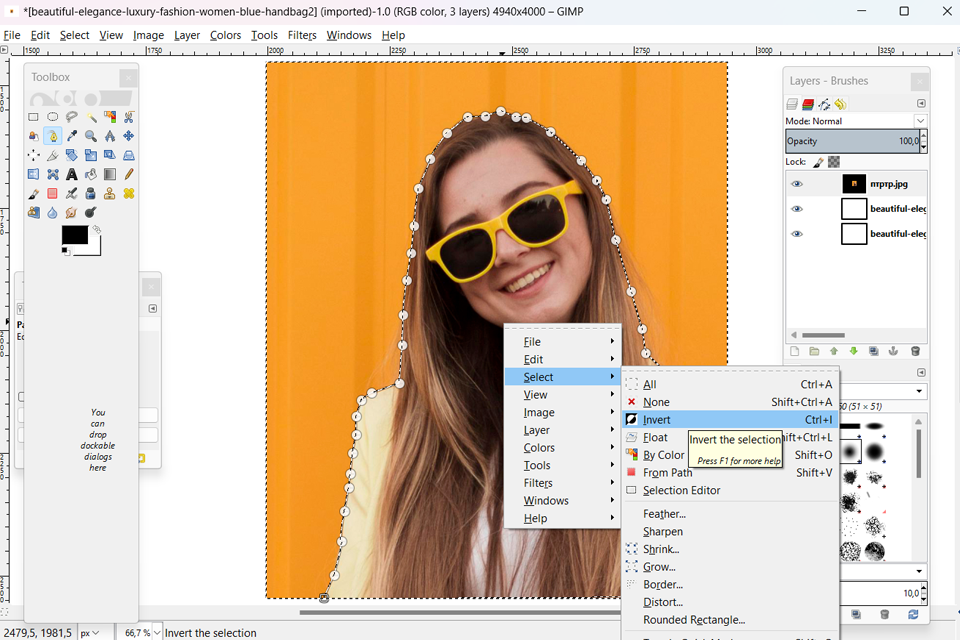Expand the Colors submenu in context menu

pos(562,448)
